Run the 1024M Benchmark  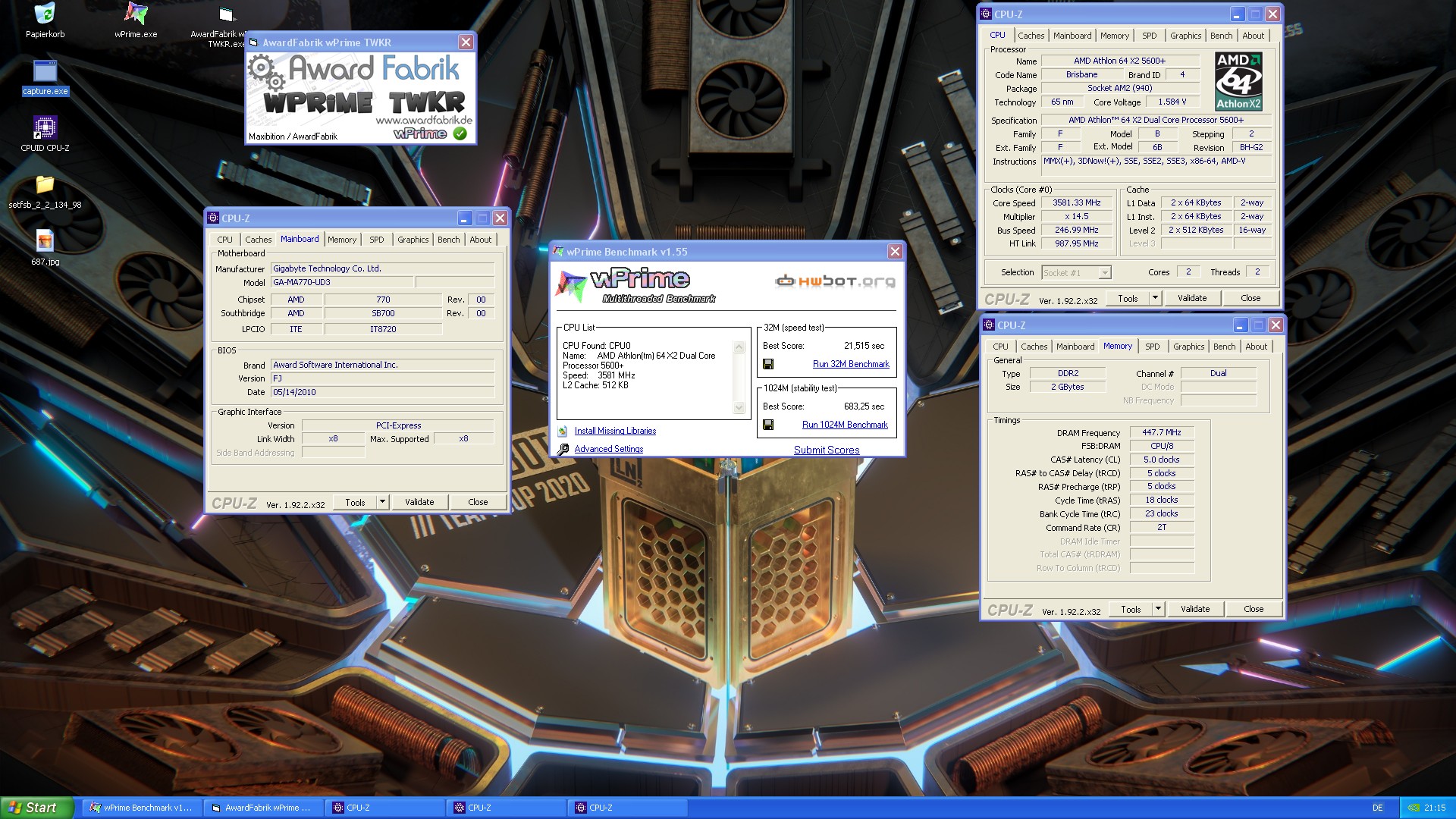pos(845,425)
